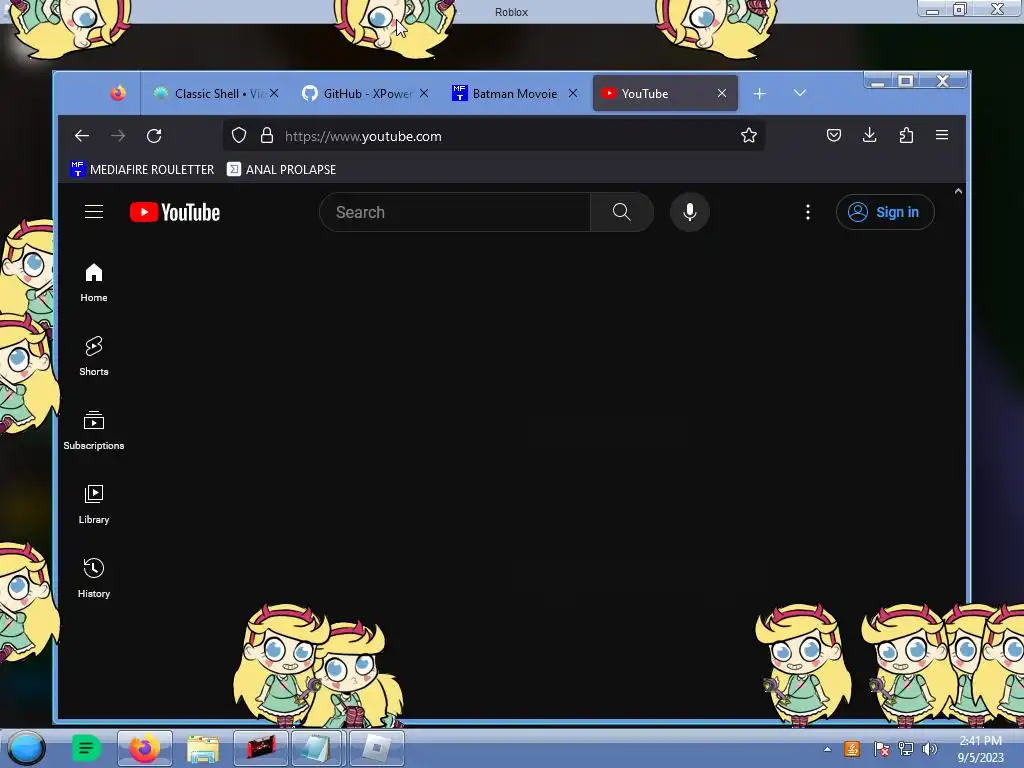Sign in to YouTube
1024x768 pixels.
[x=885, y=212]
